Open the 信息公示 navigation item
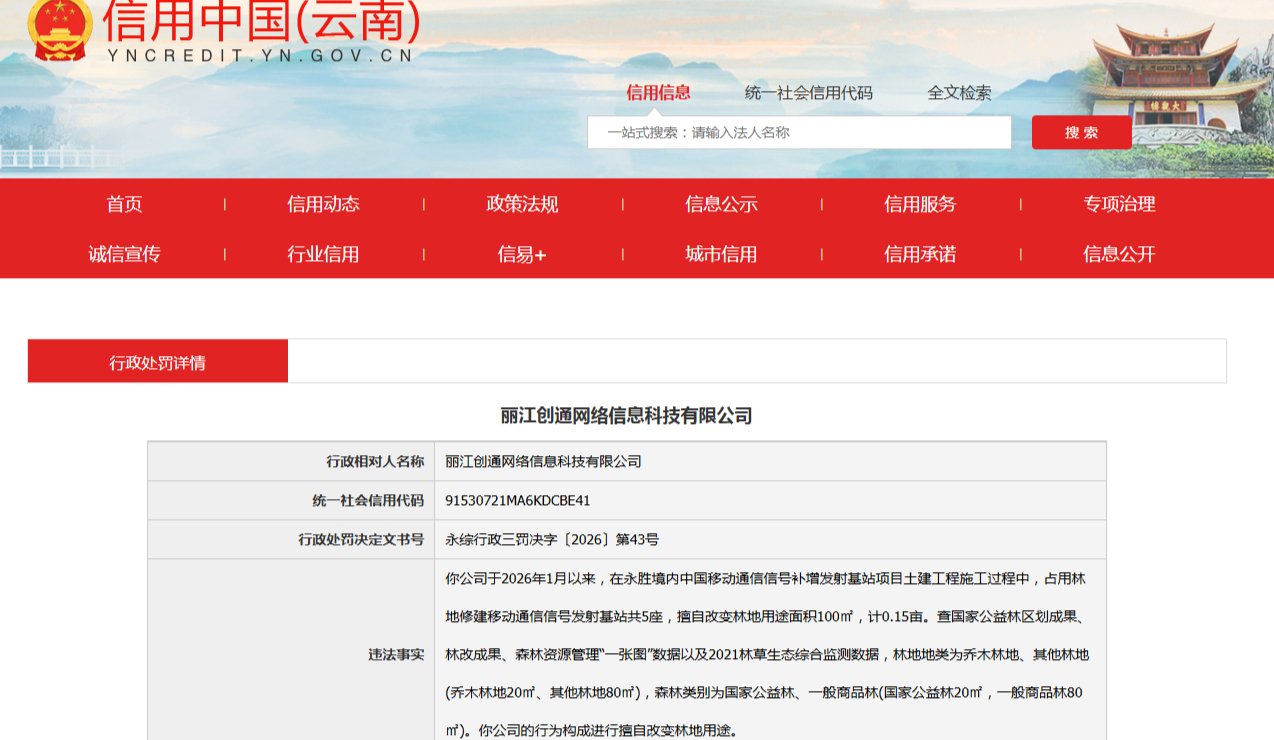 pyautogui.click(x=721, y=204)
